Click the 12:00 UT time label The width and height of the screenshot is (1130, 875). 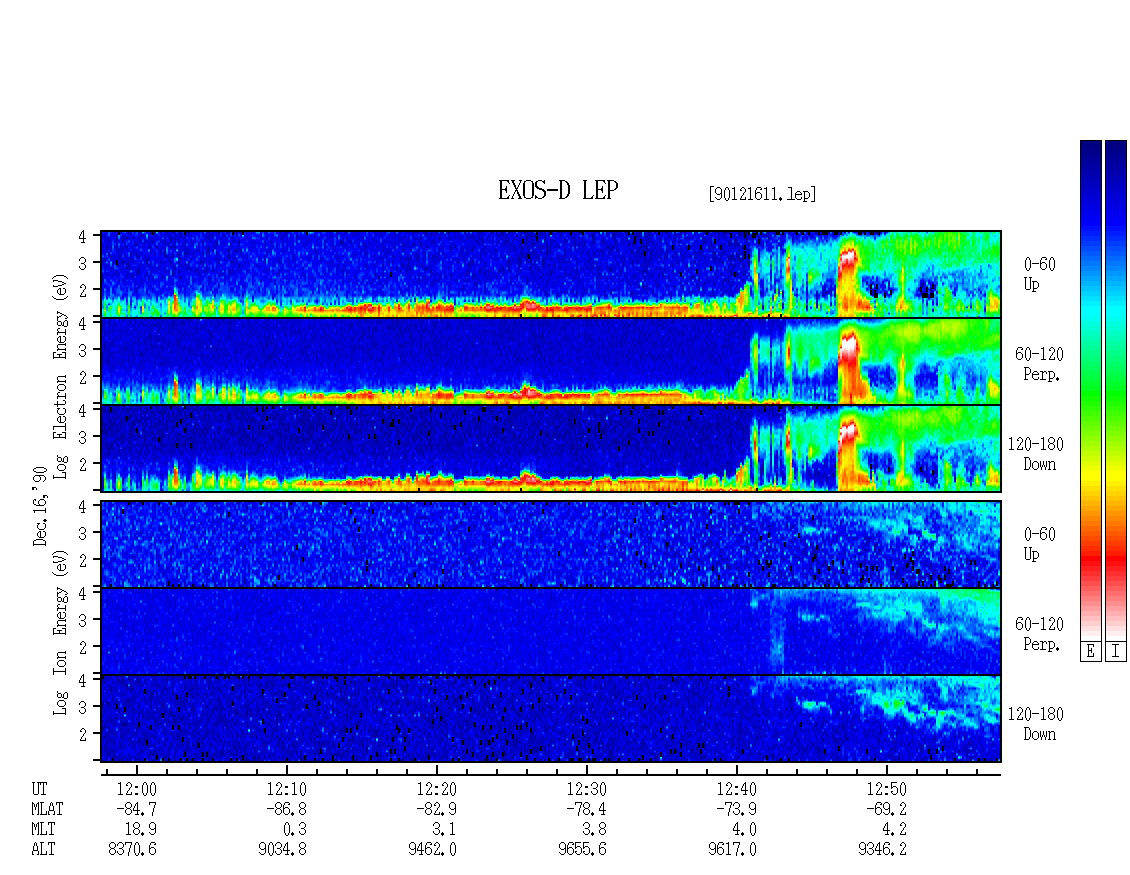tap(137, 789)
